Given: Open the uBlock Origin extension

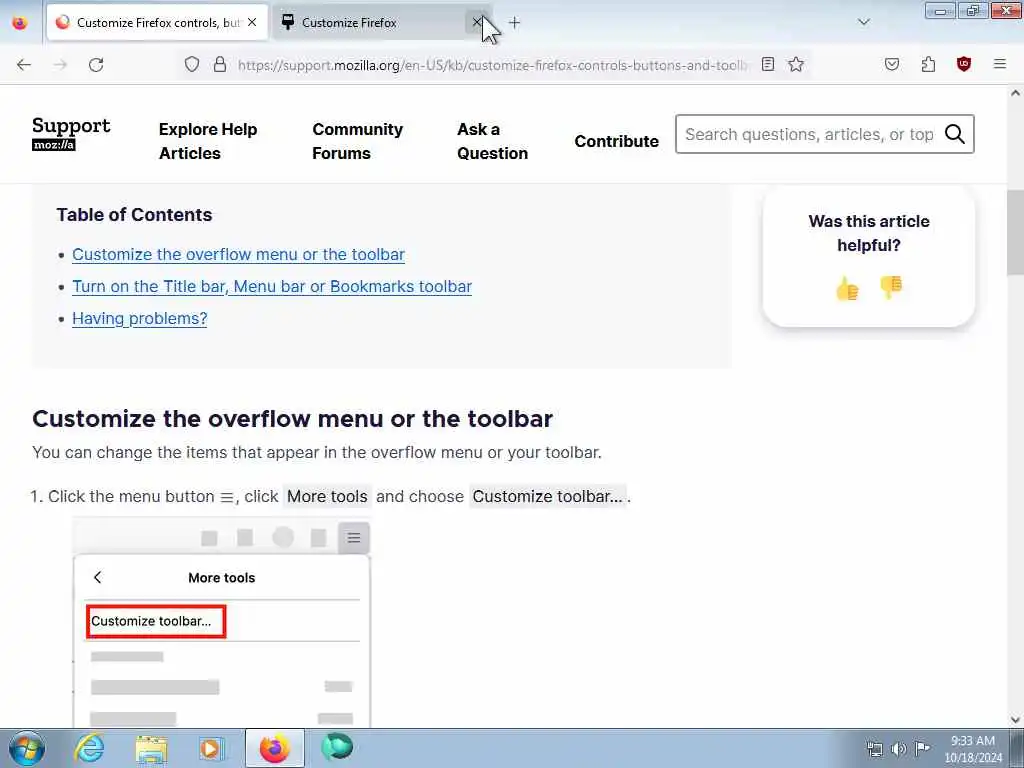Looking at the screenshot, I should tap(964, 64).
